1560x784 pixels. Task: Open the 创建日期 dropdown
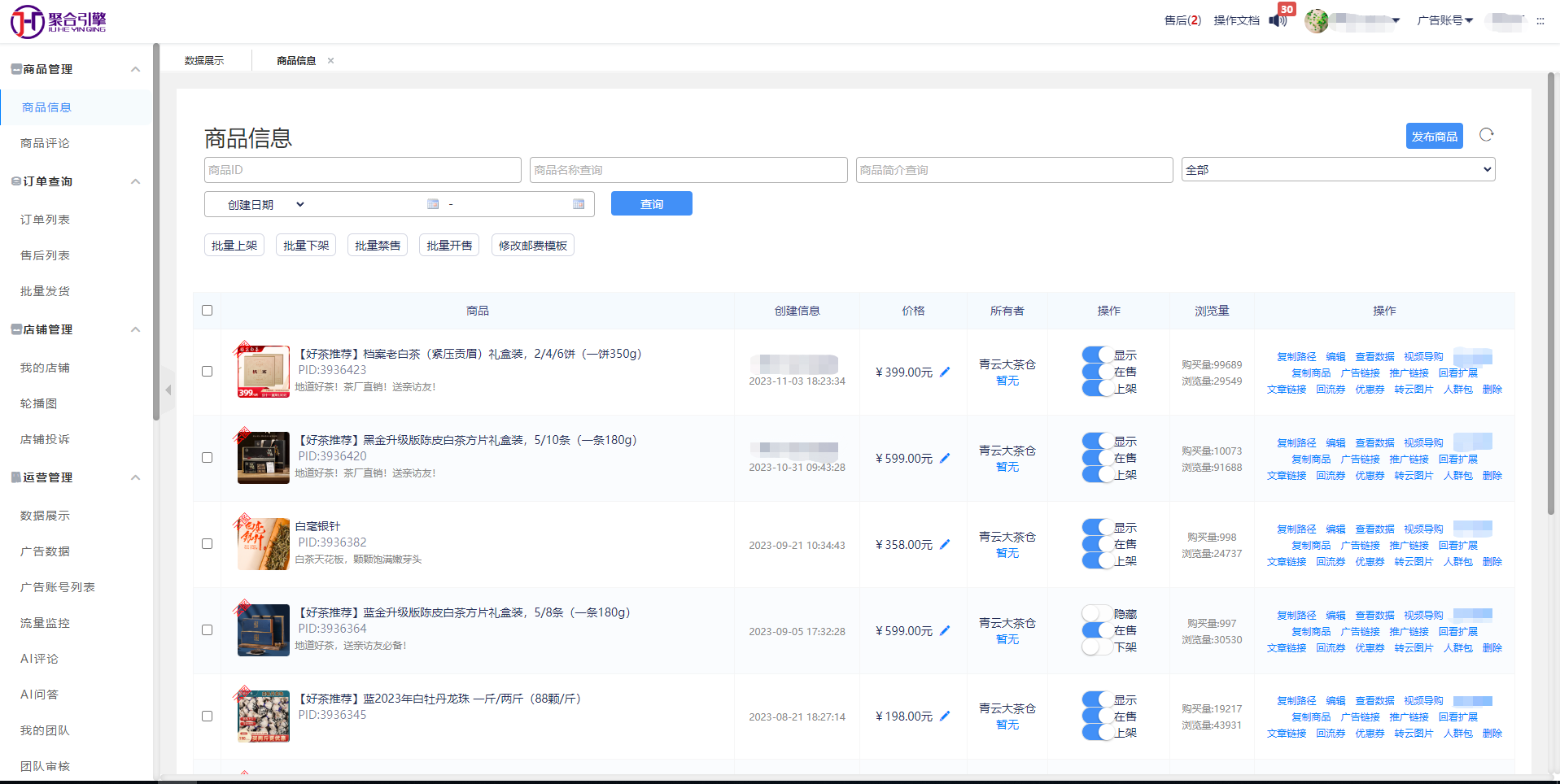click(x=265, y=205)
